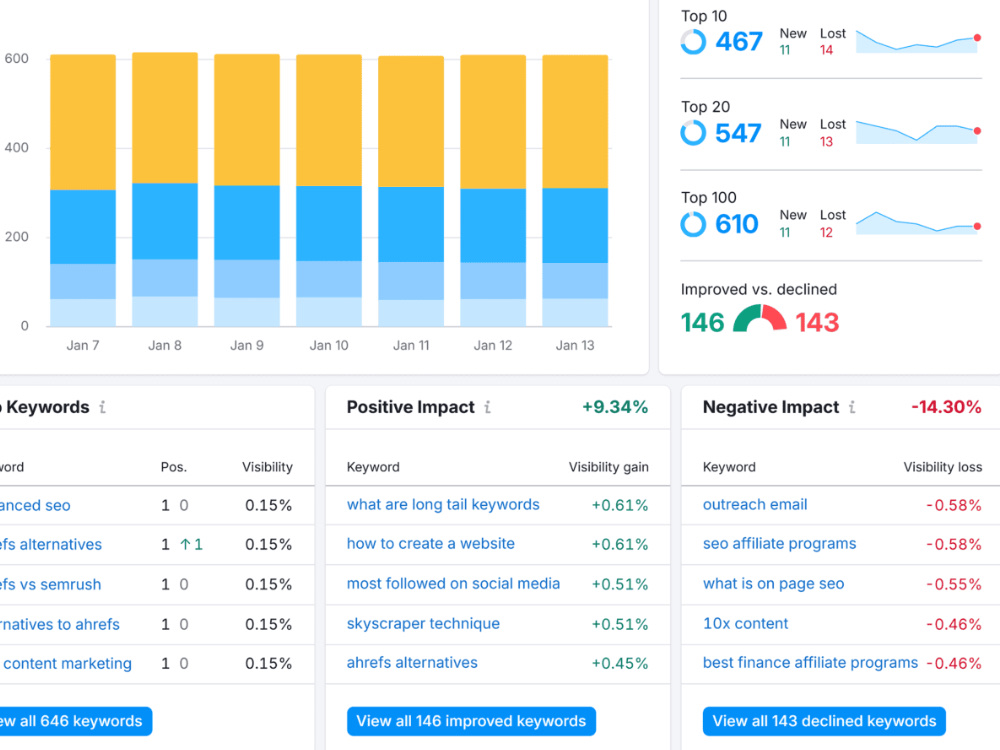Click the Visibility loss column header

tap(943, 467)
